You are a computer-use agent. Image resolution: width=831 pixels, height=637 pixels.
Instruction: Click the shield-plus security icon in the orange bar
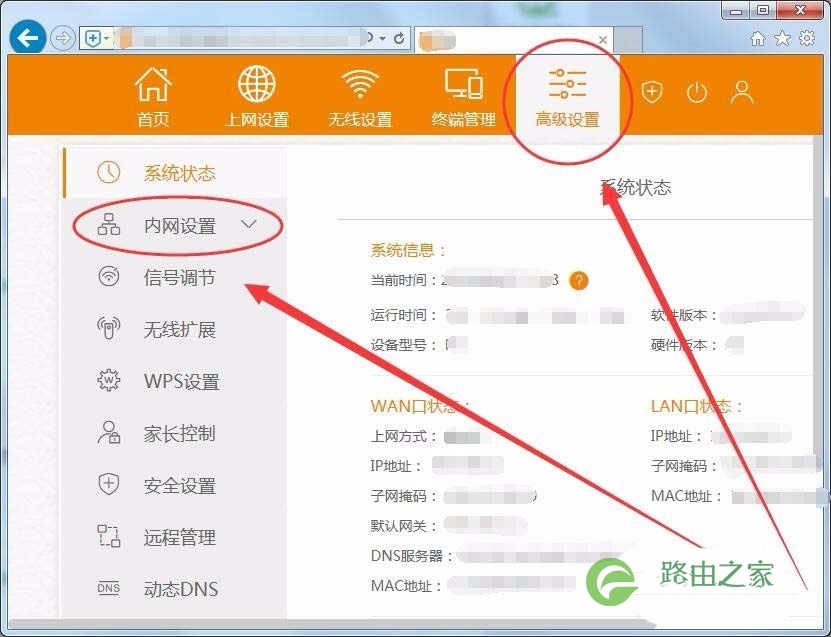[x=652, y=92]
